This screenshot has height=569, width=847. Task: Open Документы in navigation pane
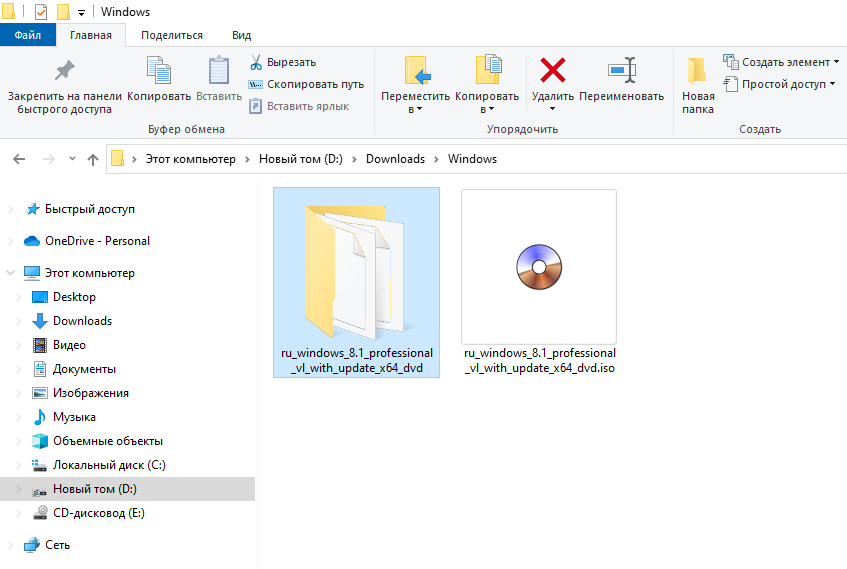point(84,369)
